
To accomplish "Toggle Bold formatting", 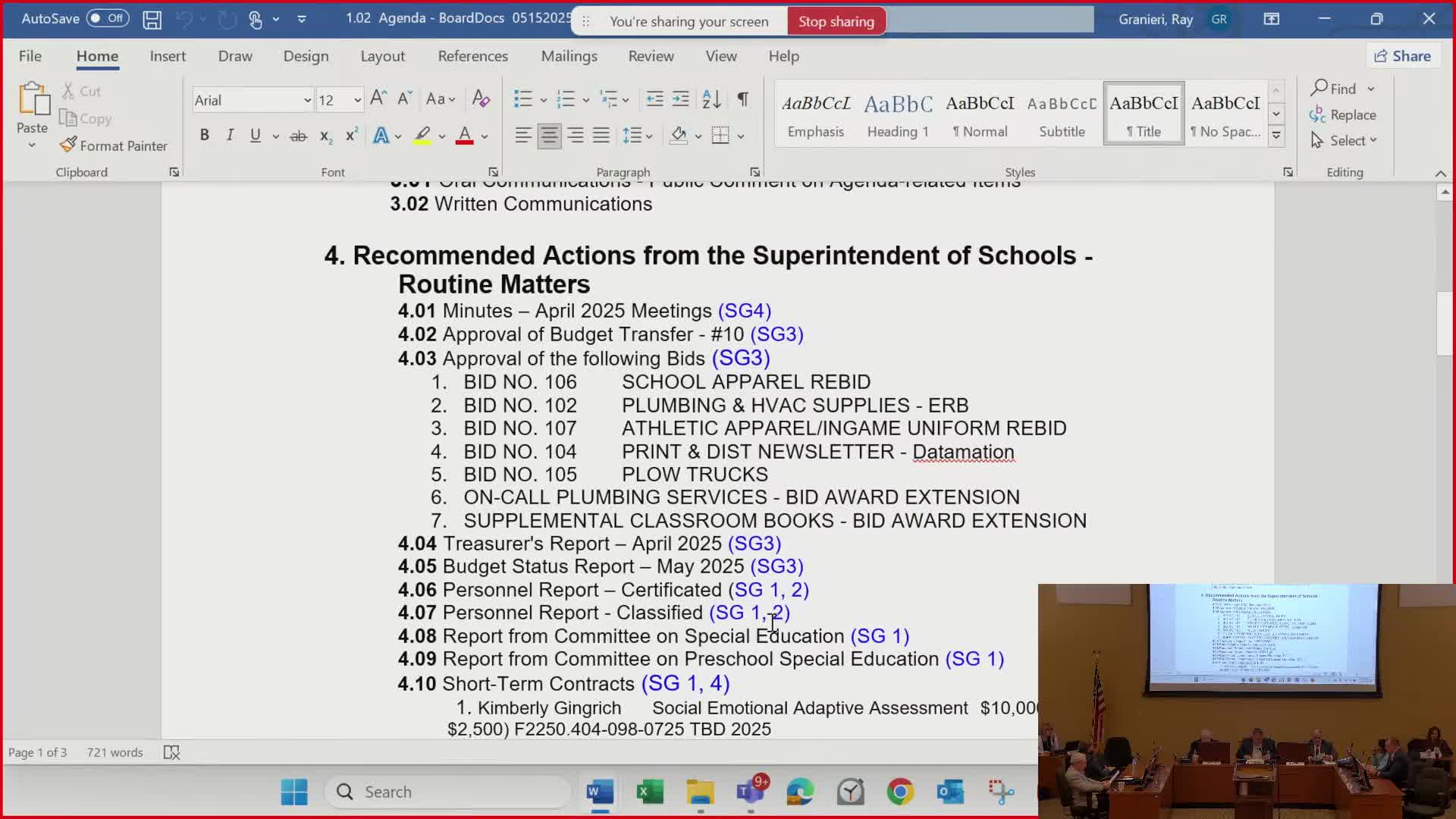I will pos(204,136).
